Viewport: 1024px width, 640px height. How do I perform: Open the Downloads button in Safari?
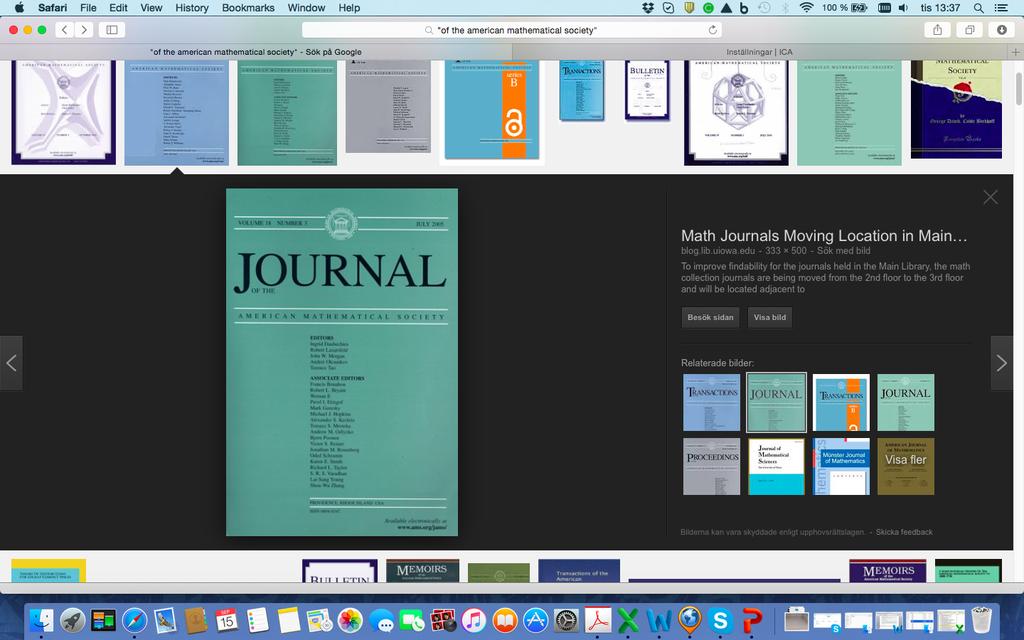[1002, 29]
